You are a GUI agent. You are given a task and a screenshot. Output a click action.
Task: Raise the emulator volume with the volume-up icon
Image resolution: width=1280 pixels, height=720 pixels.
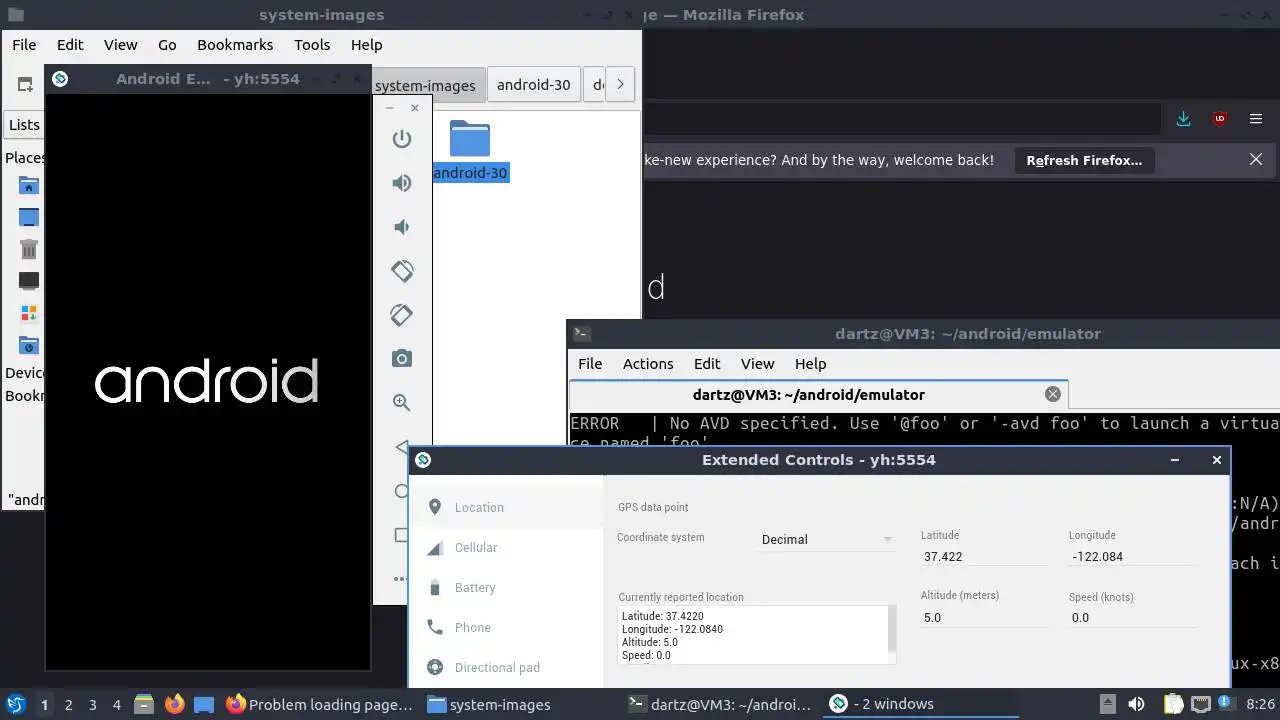point(402,183)
